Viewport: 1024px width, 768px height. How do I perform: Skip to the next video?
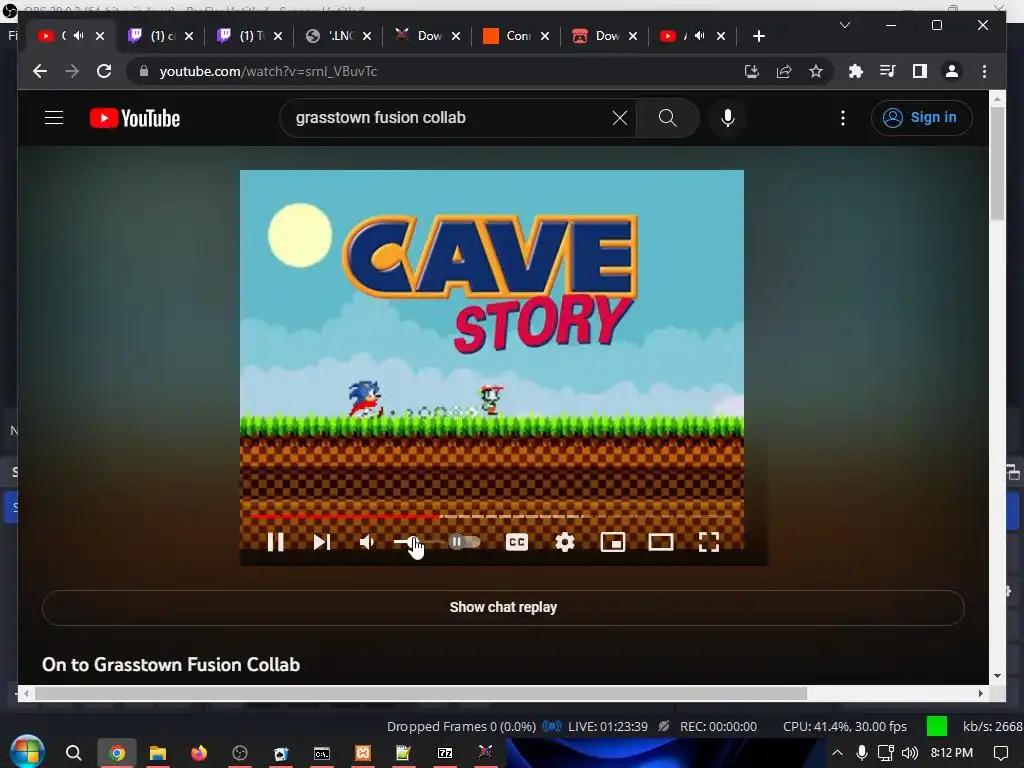pos(321,542)
